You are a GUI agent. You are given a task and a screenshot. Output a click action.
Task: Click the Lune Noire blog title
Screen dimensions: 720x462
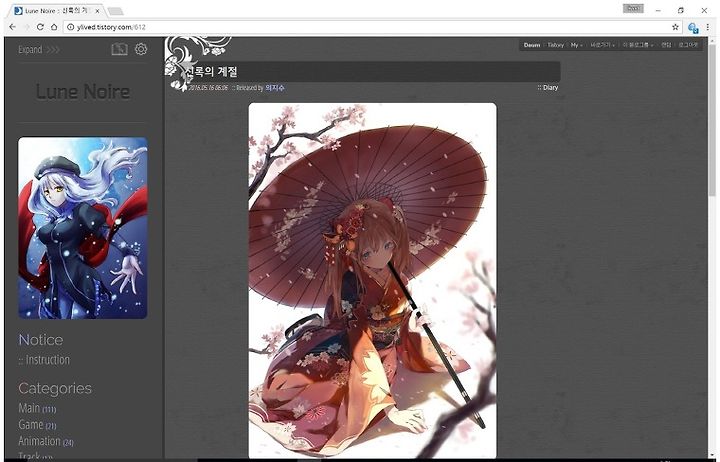click(x=83, y=92)
